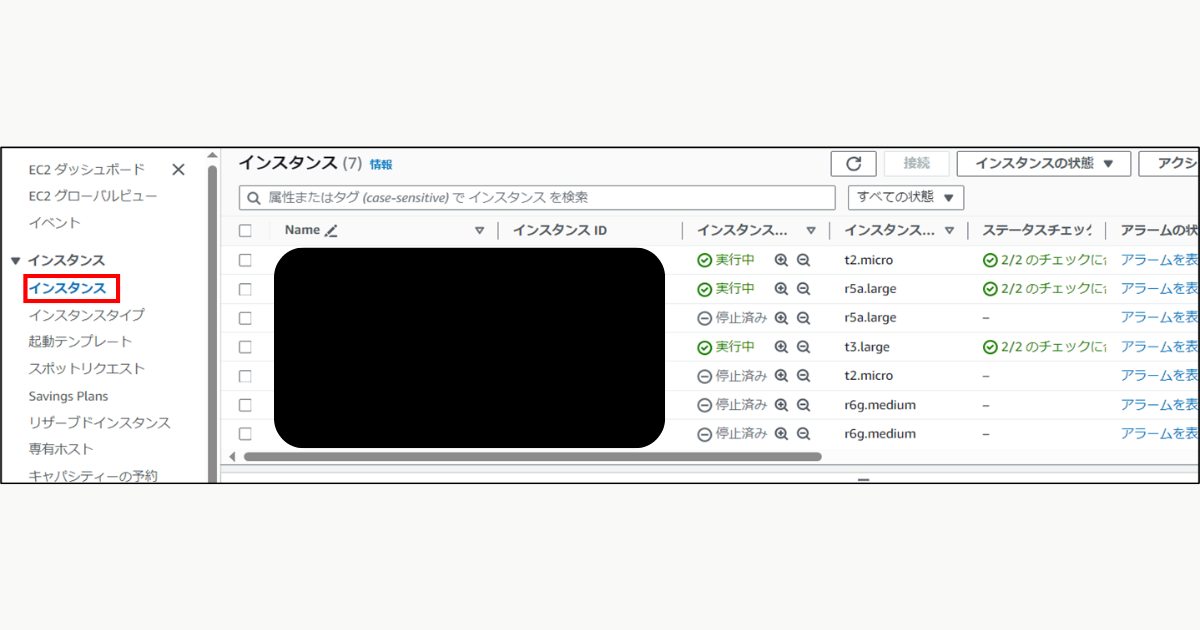1200x630 pixels.
Task: Click the 接続 button
Action: pyautogui.click(x=916, y=163)
